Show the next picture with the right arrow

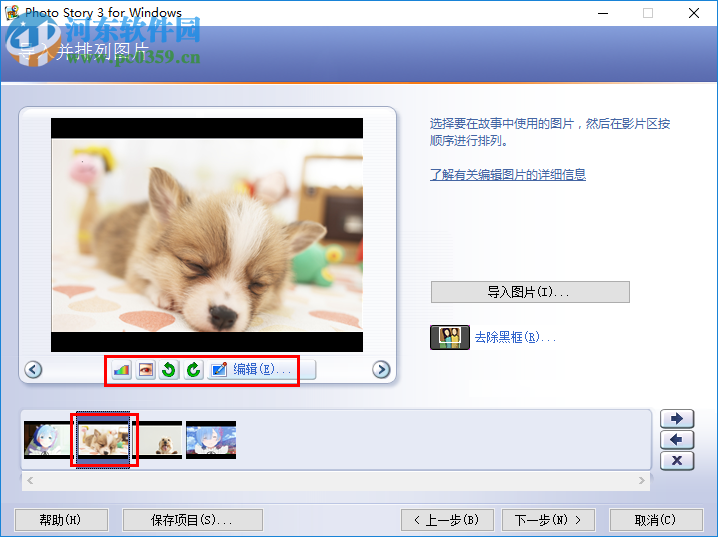click(x=381, y=369)
